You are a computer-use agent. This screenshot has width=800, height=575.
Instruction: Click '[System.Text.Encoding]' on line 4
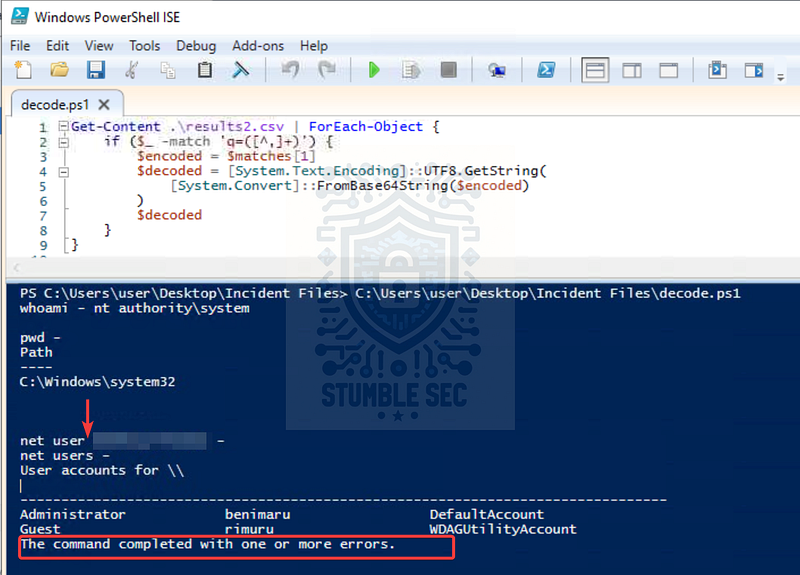pyautogui.click(x=316, y=171)
